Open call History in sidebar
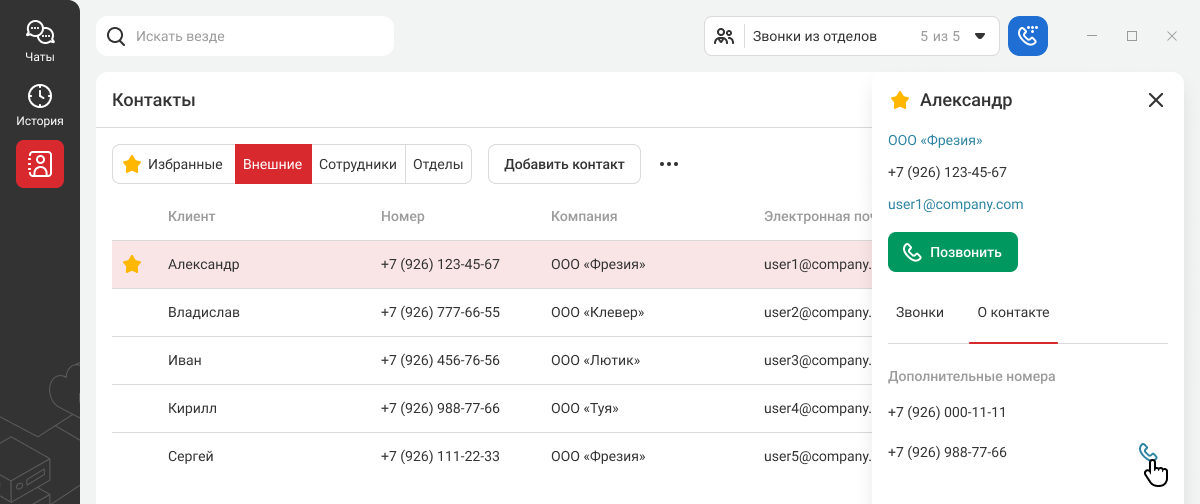The width and height of the screenshot is (1200, 504). tap(40, 106)
